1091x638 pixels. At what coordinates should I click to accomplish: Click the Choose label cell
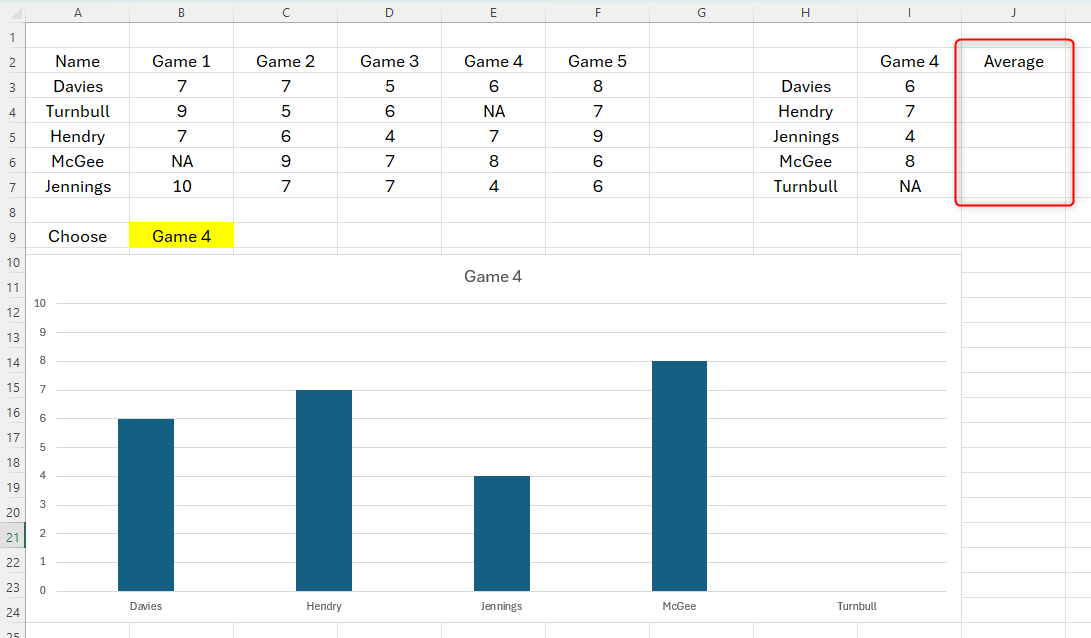[x=77, y=236]
